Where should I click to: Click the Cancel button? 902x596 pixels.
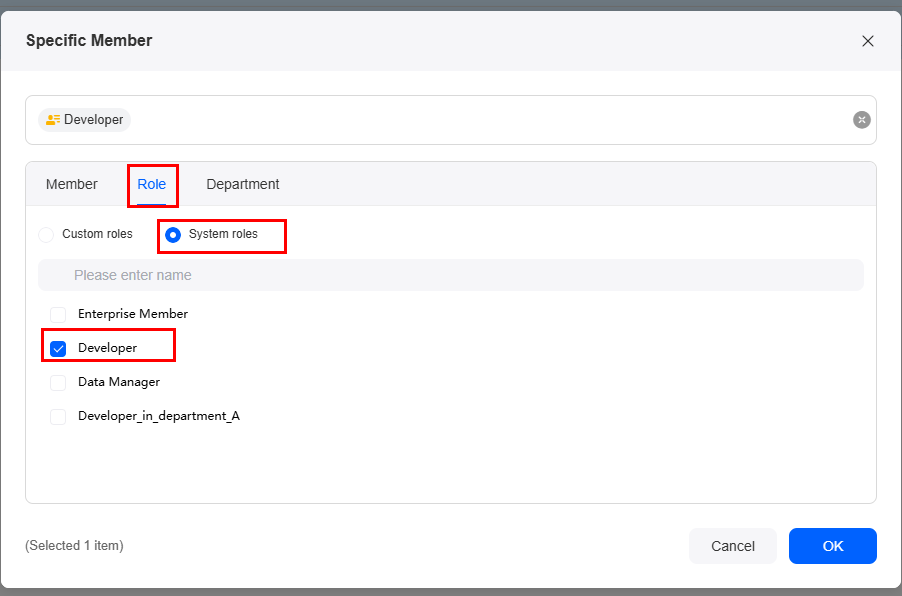[733, 546]
